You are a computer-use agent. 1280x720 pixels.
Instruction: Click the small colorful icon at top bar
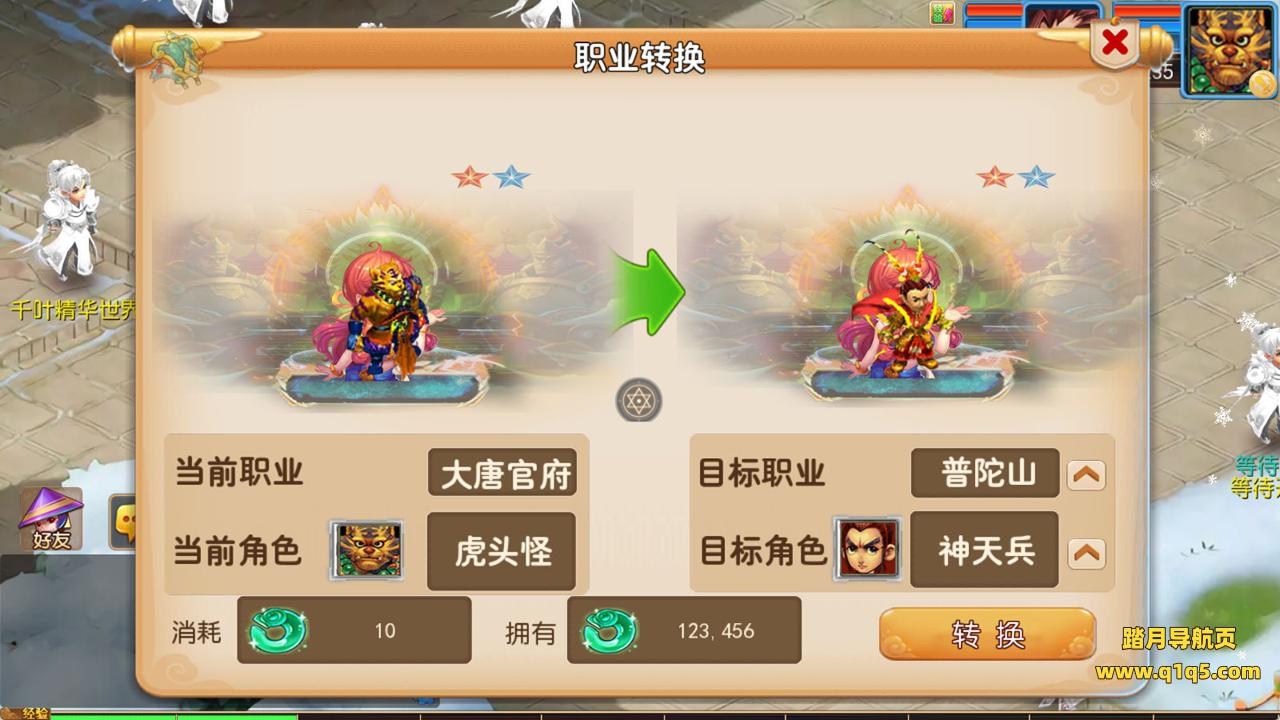(942, 12)
